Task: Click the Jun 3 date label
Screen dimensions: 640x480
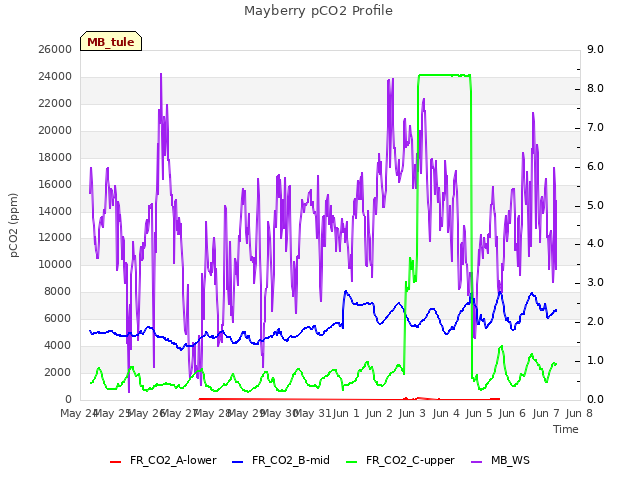Action: click(412, 413)
